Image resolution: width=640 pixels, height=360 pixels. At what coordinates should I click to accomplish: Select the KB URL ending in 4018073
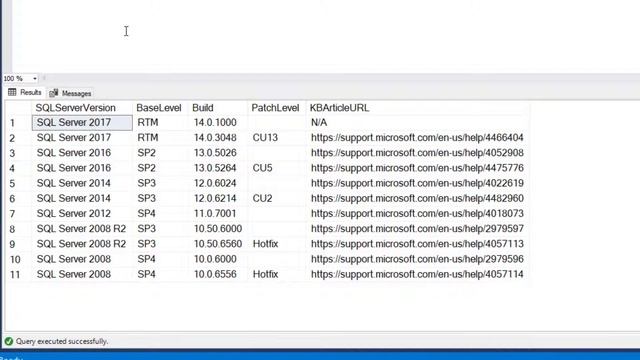[x=418, y=213]
